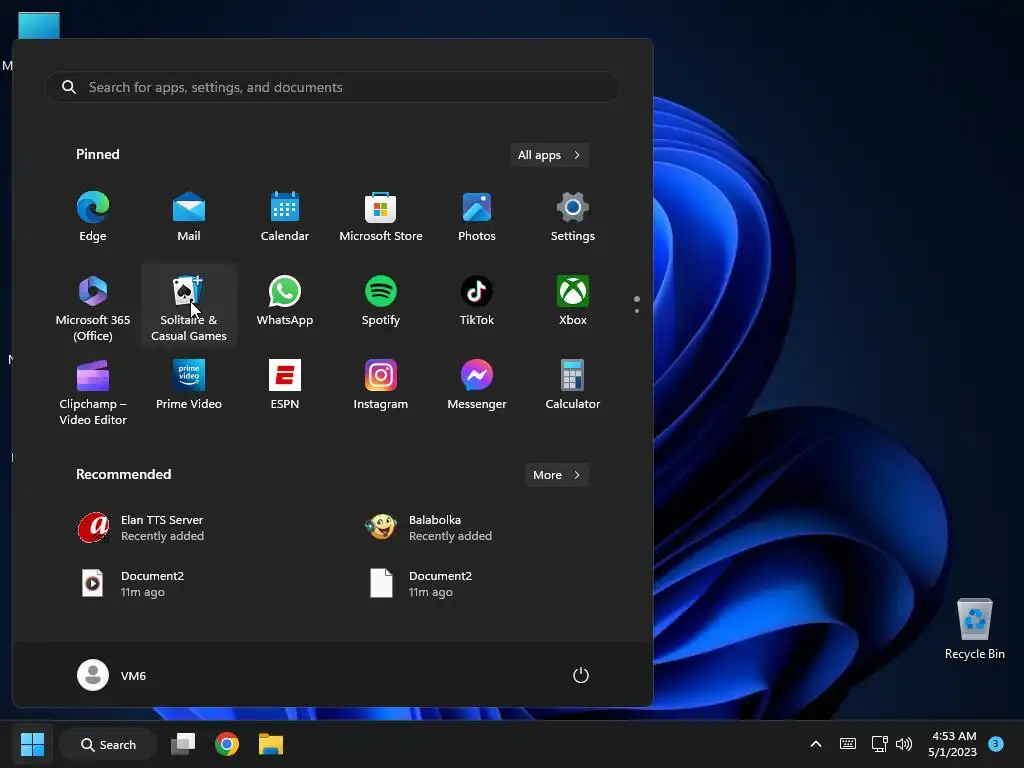The width and height of the screenshot is (1024, 768).
Task: Launch Prime Video
Action: [189, 386]
